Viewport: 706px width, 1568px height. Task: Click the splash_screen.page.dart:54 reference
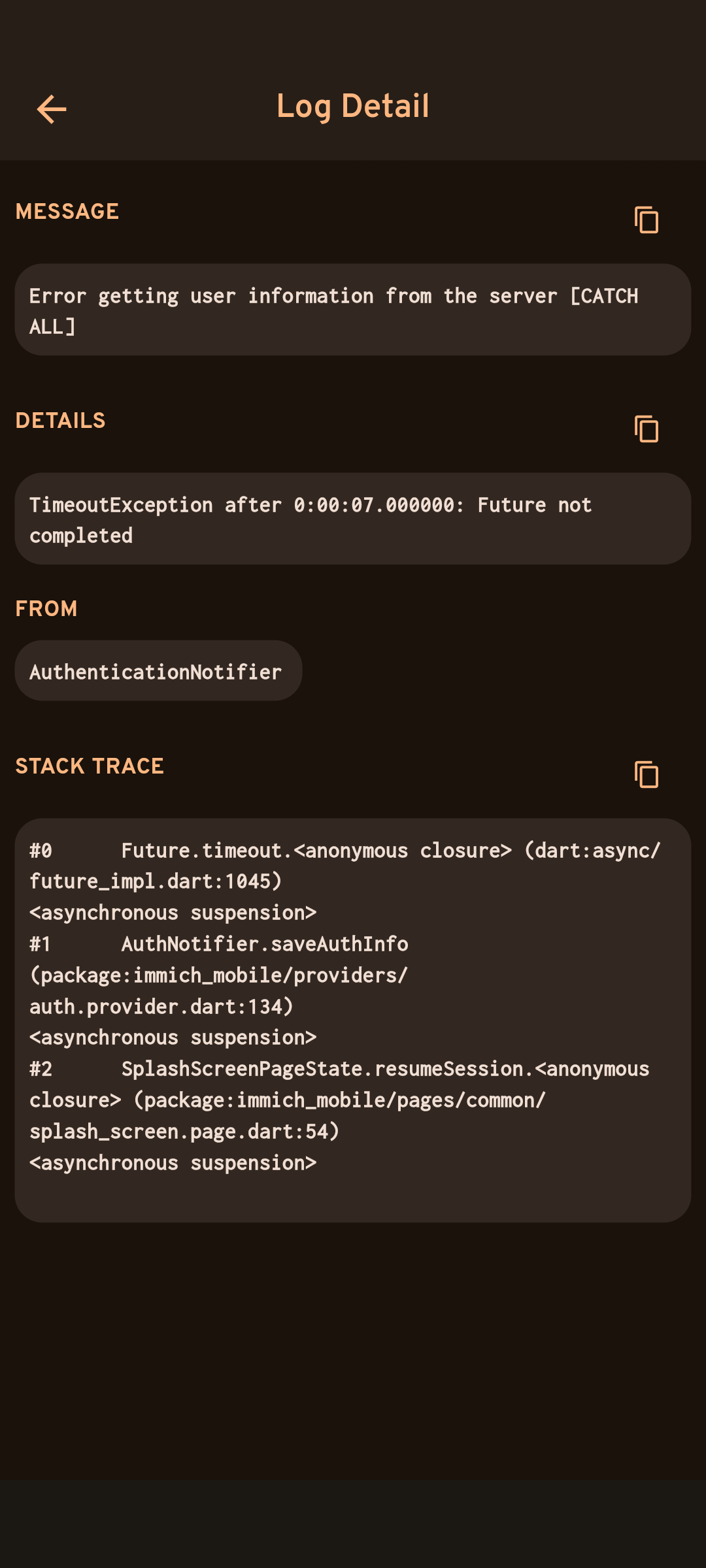coord(184,1132)
